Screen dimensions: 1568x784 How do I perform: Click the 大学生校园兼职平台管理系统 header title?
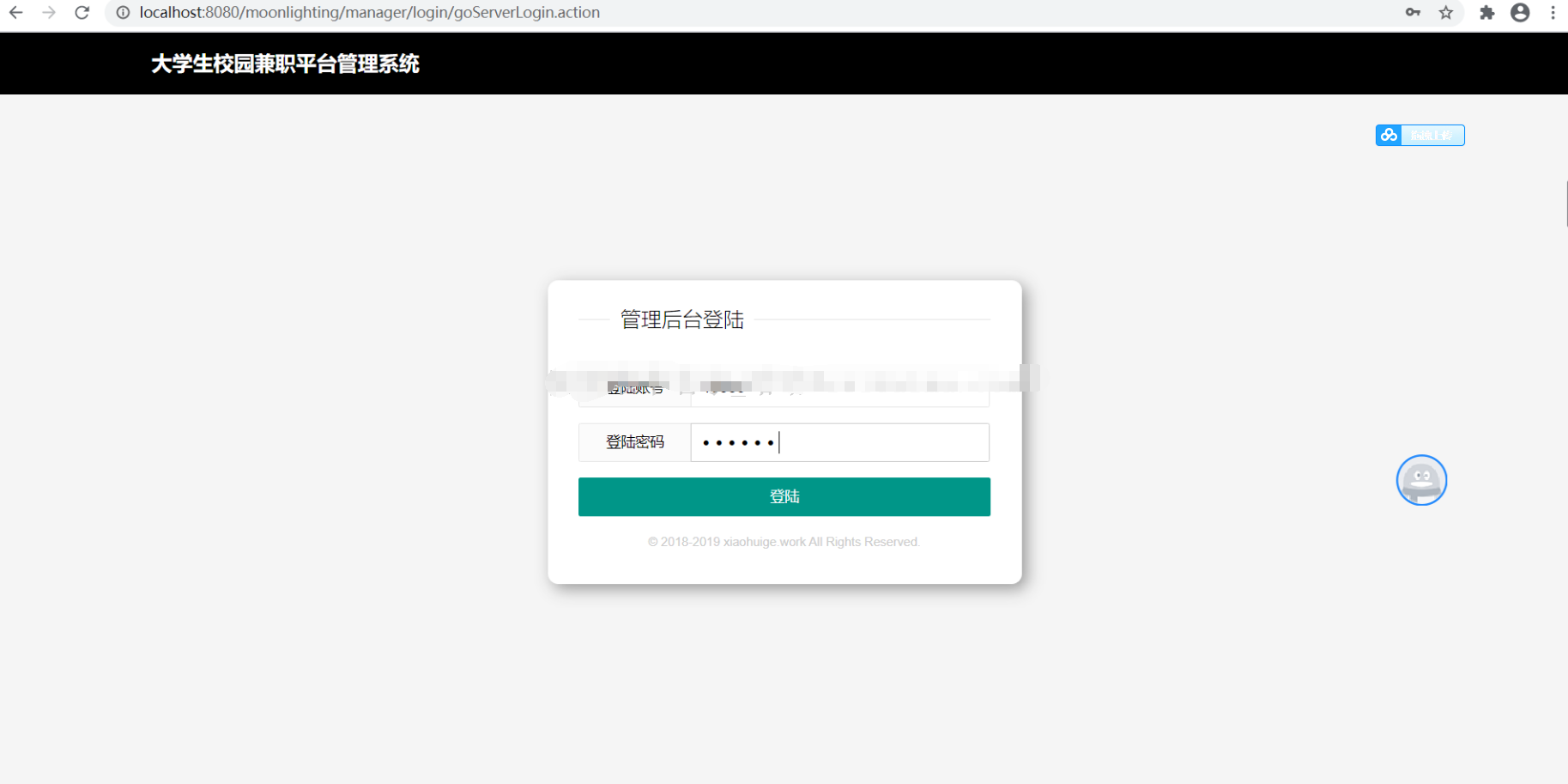click(x=285, y=64)
